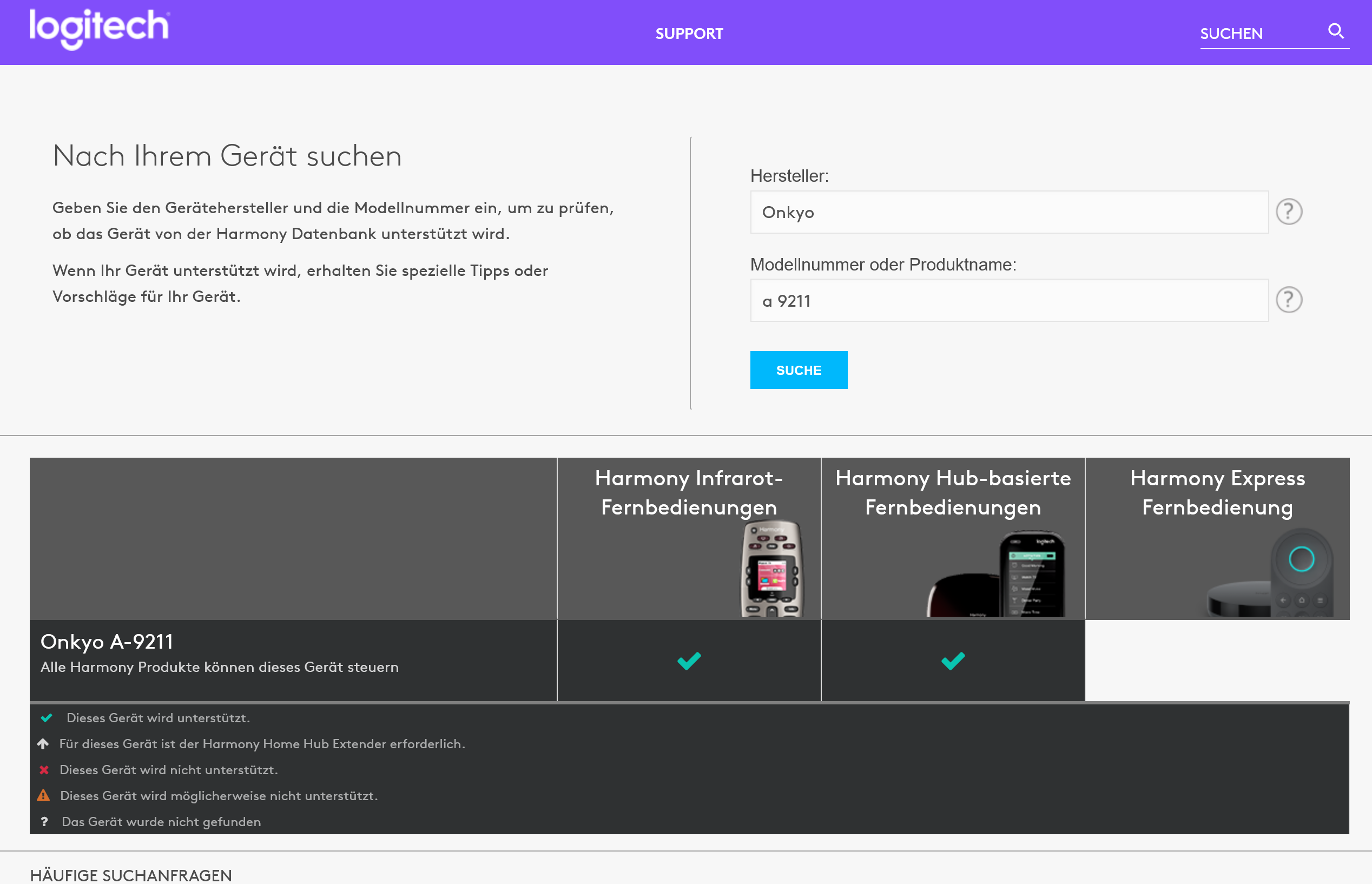Click the magnifier search icon
The image size is (1372, 884).
(x=1336, y=31)
